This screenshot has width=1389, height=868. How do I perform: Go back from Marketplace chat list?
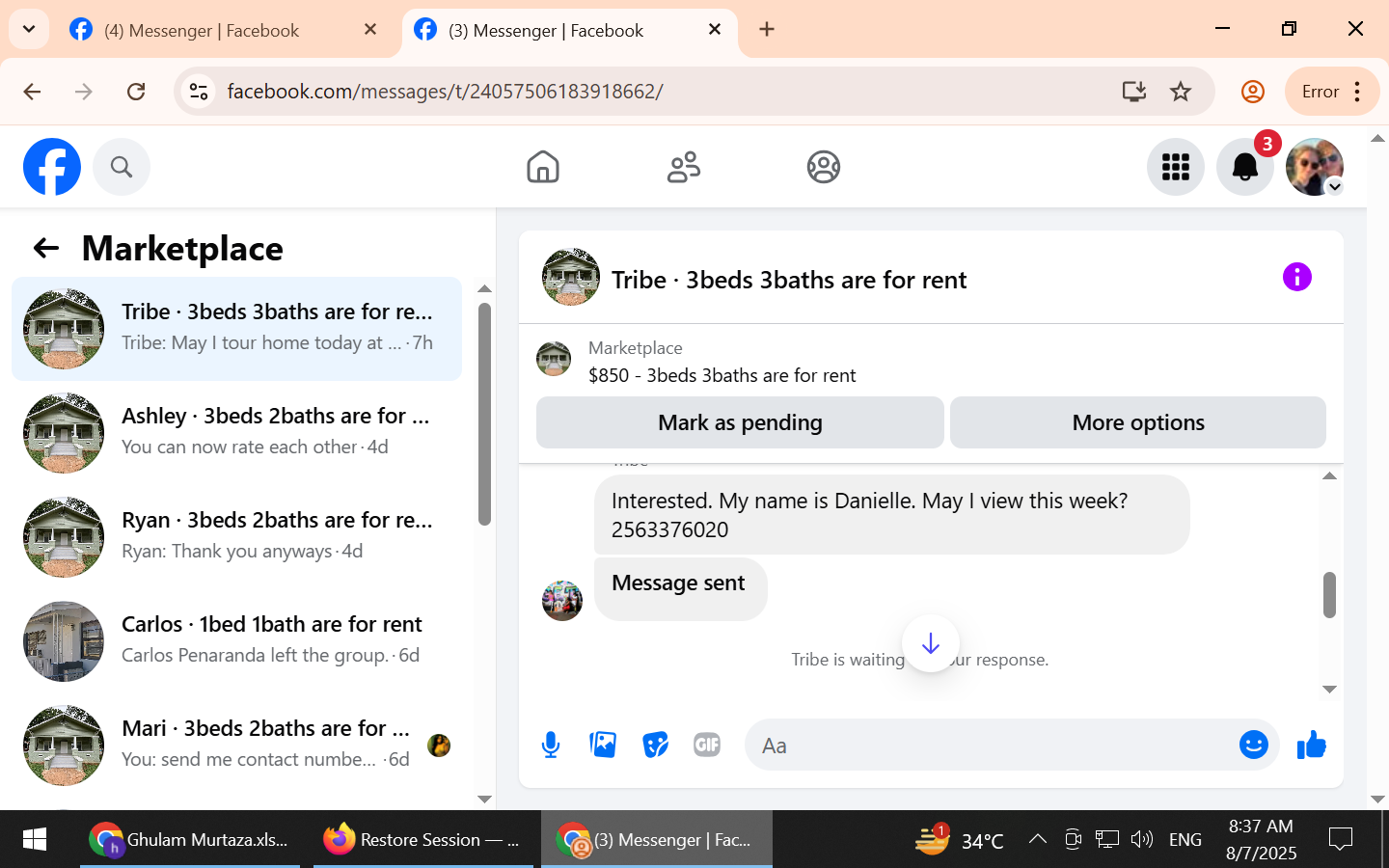click(46, 248)
